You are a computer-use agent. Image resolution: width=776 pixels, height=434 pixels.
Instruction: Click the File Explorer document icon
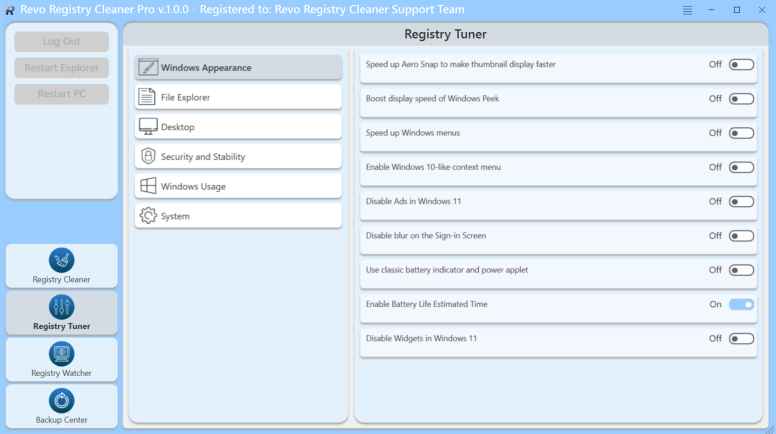[x=147, y=97]
